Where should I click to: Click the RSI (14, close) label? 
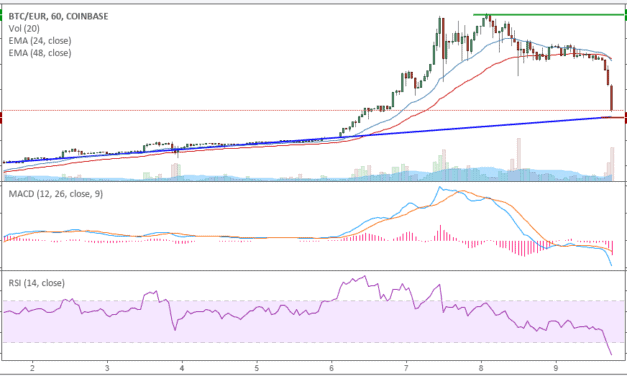(36, 283)
